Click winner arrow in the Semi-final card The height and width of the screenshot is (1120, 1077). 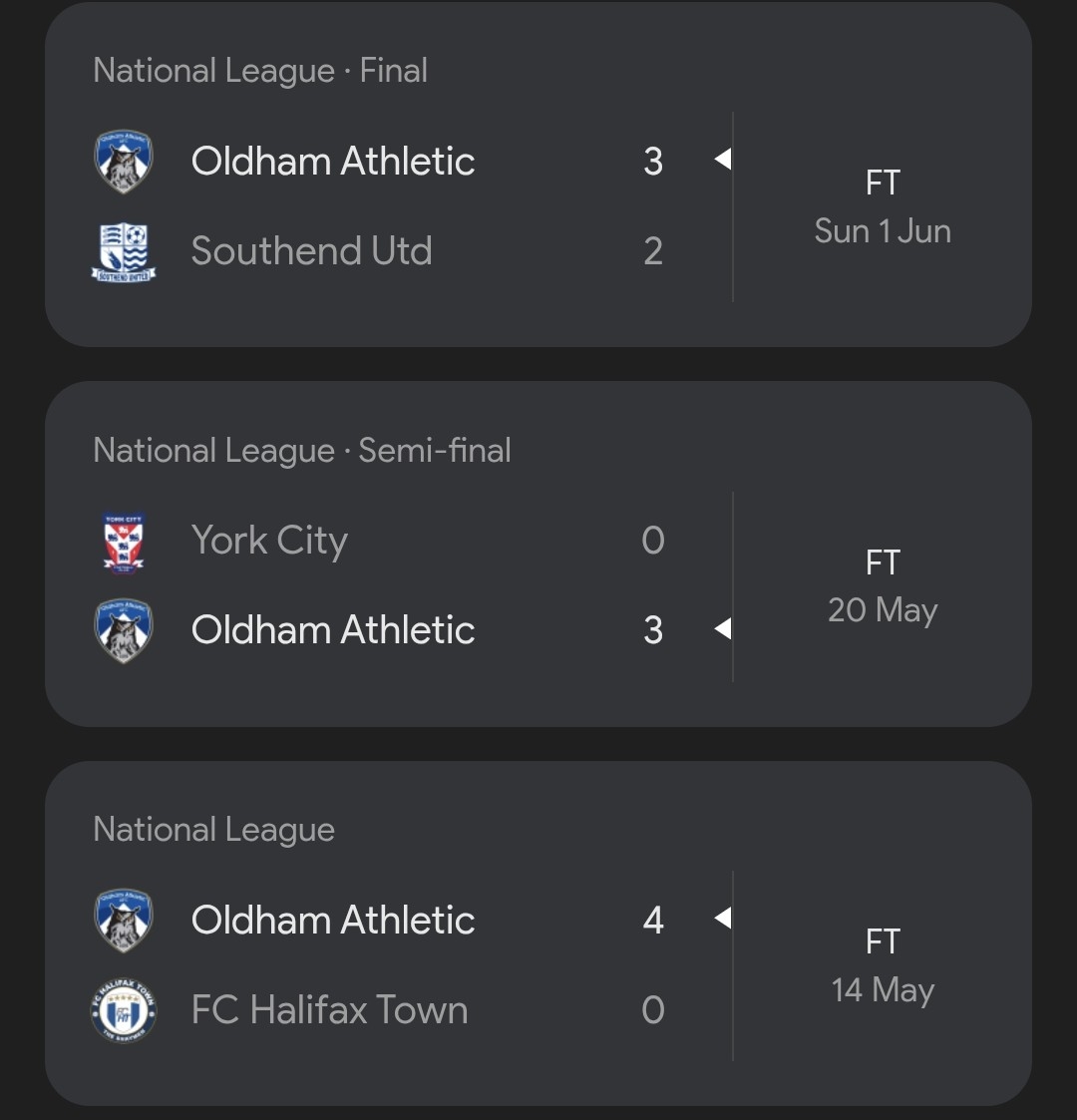click(x=723, y=628)
